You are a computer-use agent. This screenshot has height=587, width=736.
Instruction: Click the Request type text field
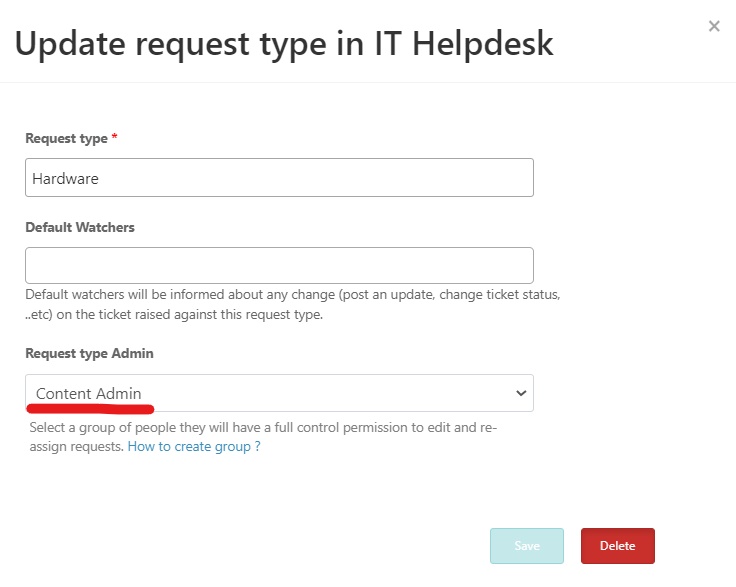click(279, 178)
